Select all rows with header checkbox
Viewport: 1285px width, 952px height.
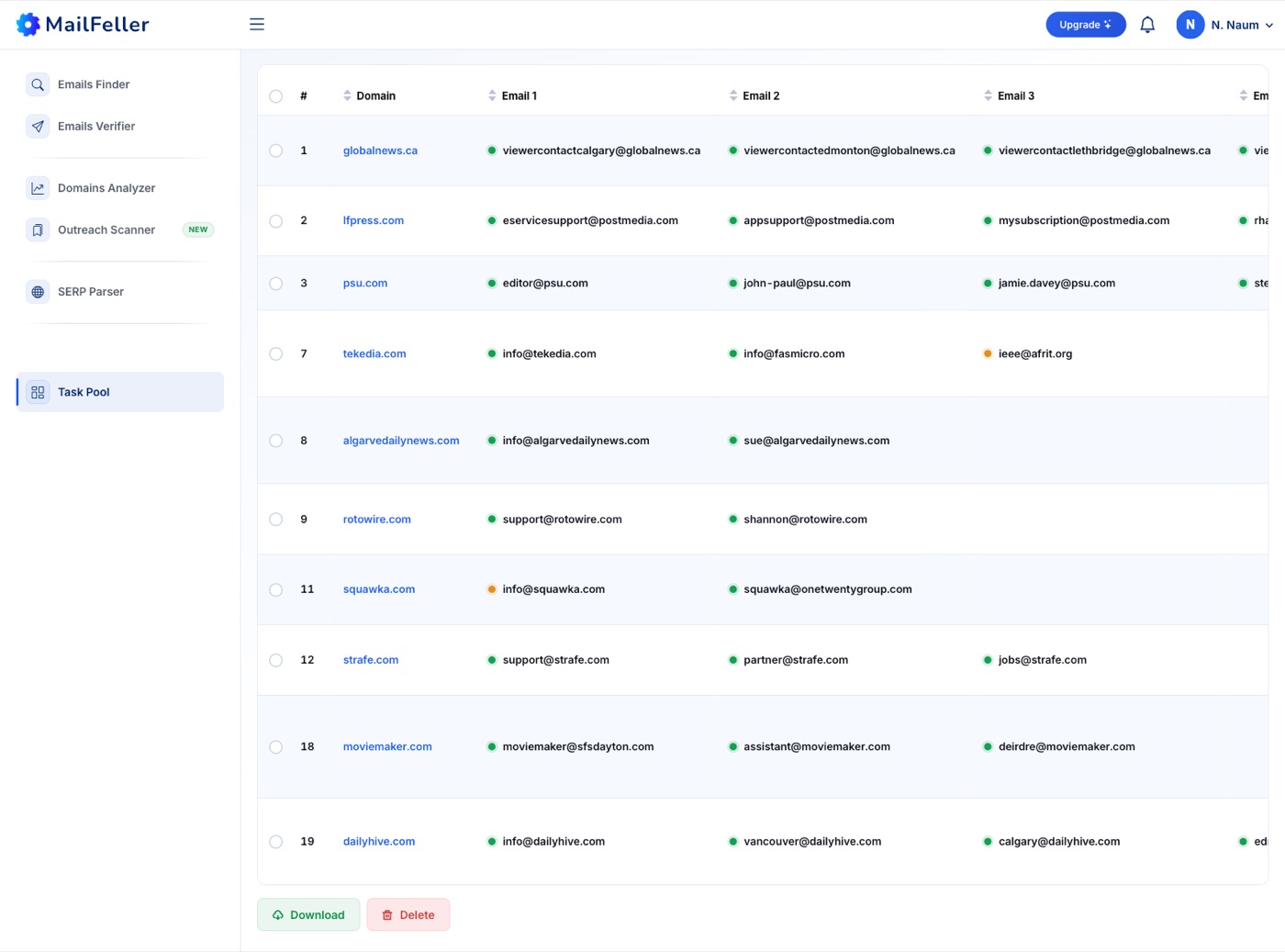click(276, 96)
